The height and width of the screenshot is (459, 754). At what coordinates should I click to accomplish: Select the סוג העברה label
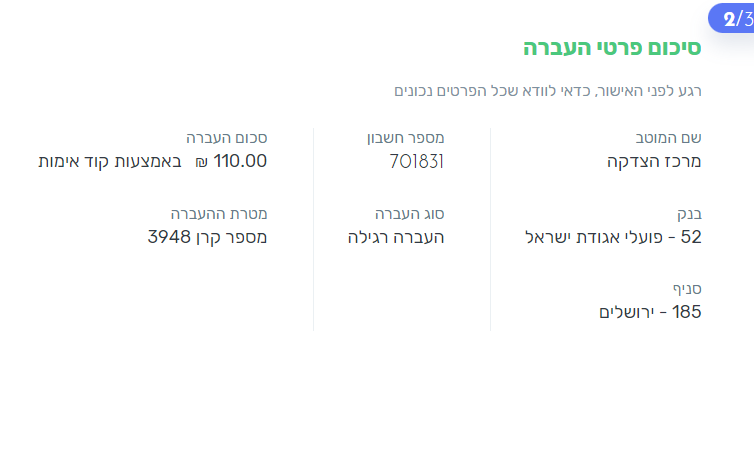point(409,213)
